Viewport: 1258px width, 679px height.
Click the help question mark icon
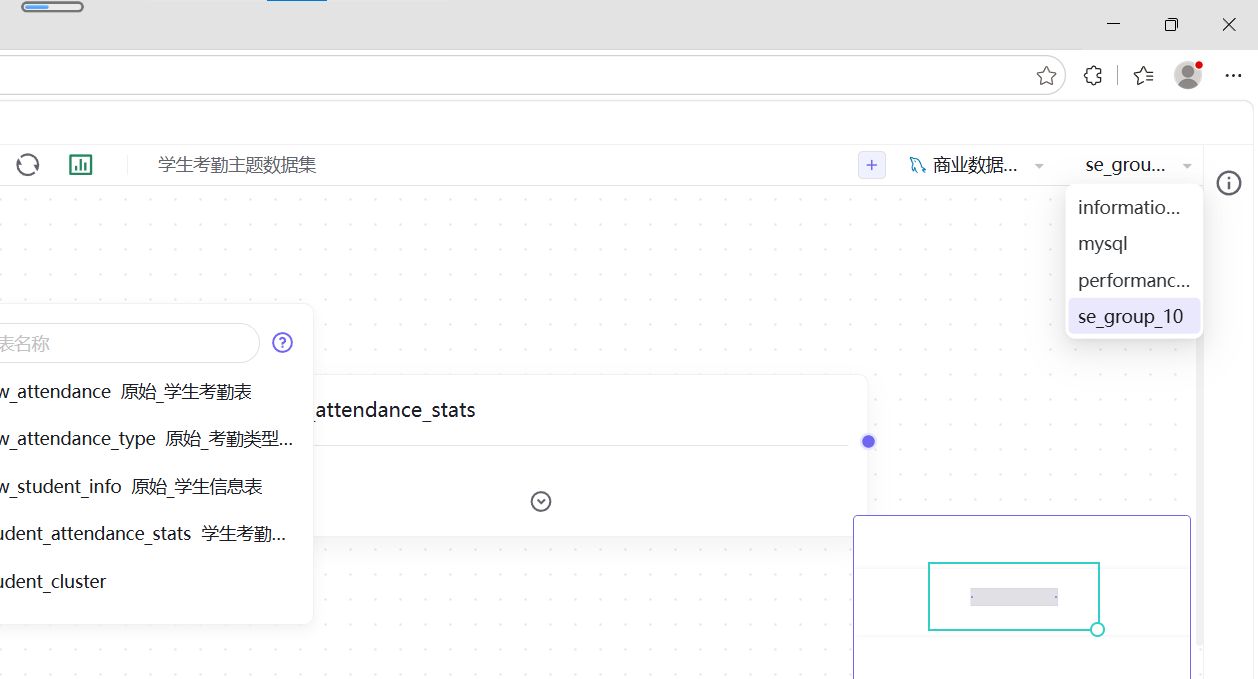(x=283, y=343)
